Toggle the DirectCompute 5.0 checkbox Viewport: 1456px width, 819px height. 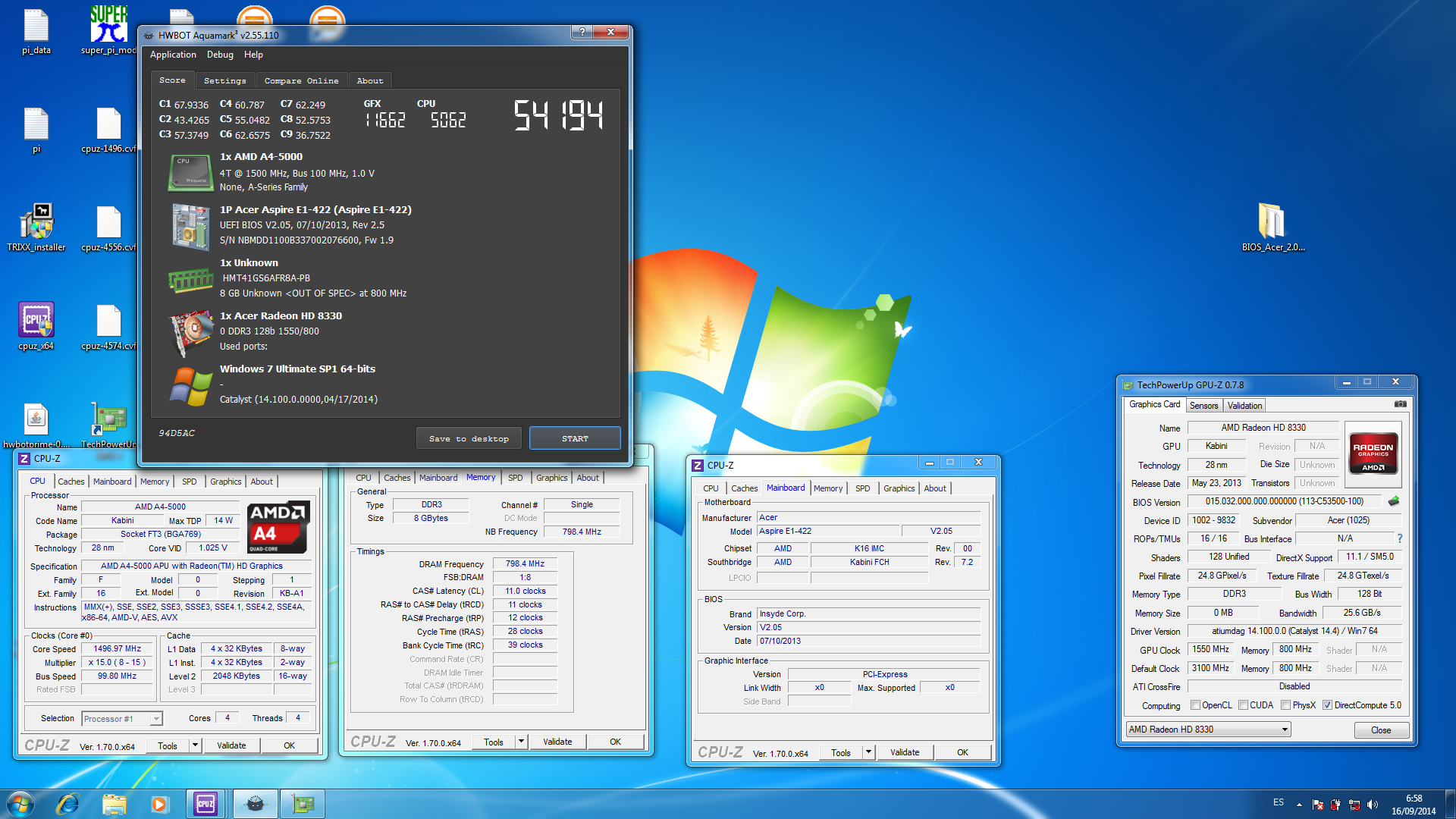pyautogui.click(x=1327, y=705)
